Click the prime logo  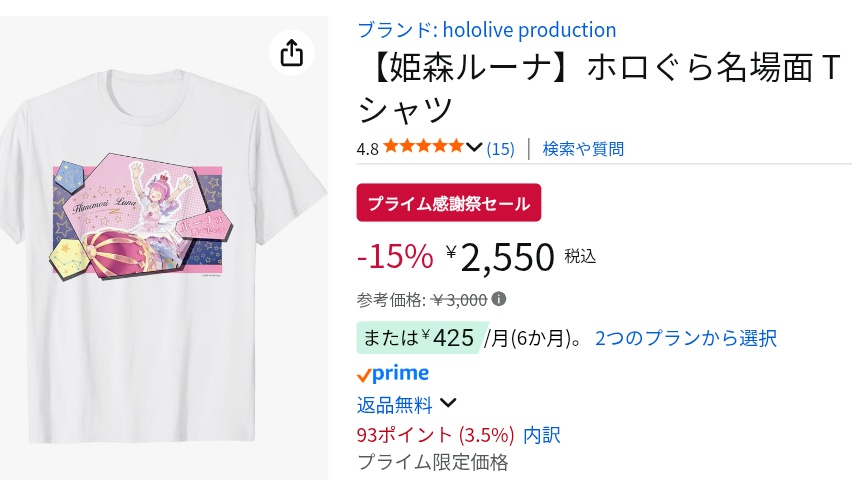tap(393, 373)
